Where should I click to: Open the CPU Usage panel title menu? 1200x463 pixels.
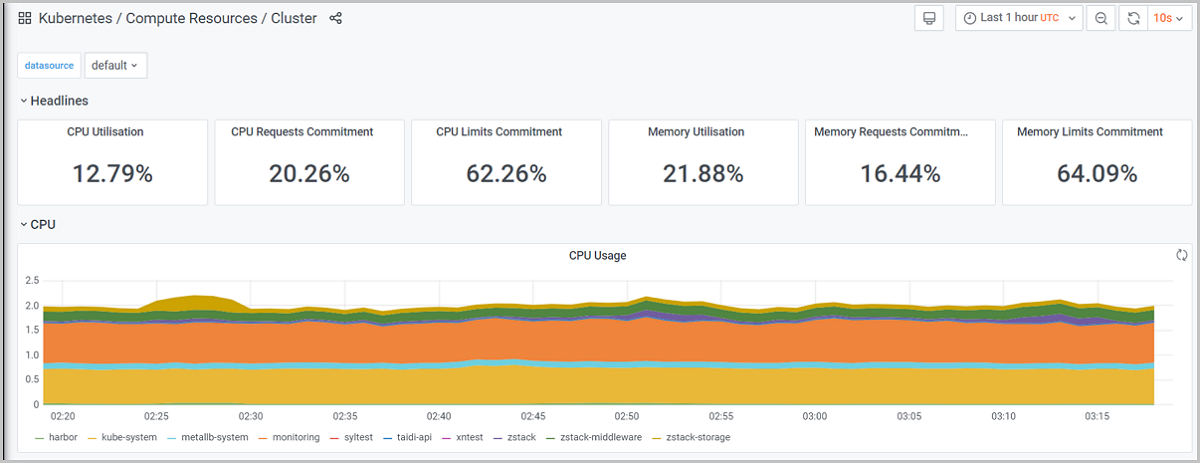[x=597, y=255]
